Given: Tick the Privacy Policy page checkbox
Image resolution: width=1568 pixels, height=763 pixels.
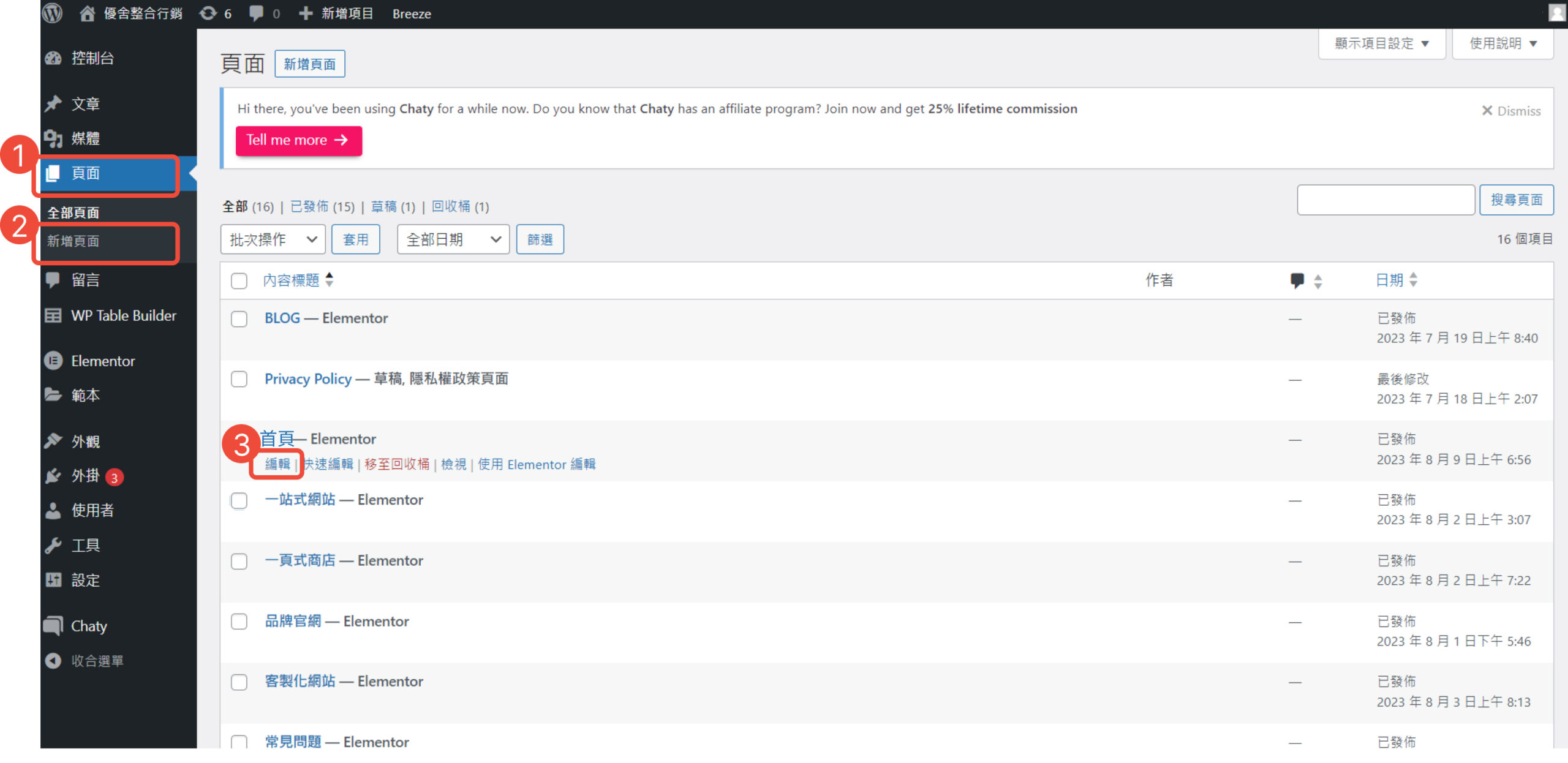Looking at the screenshot, I should tap(239, 379).
